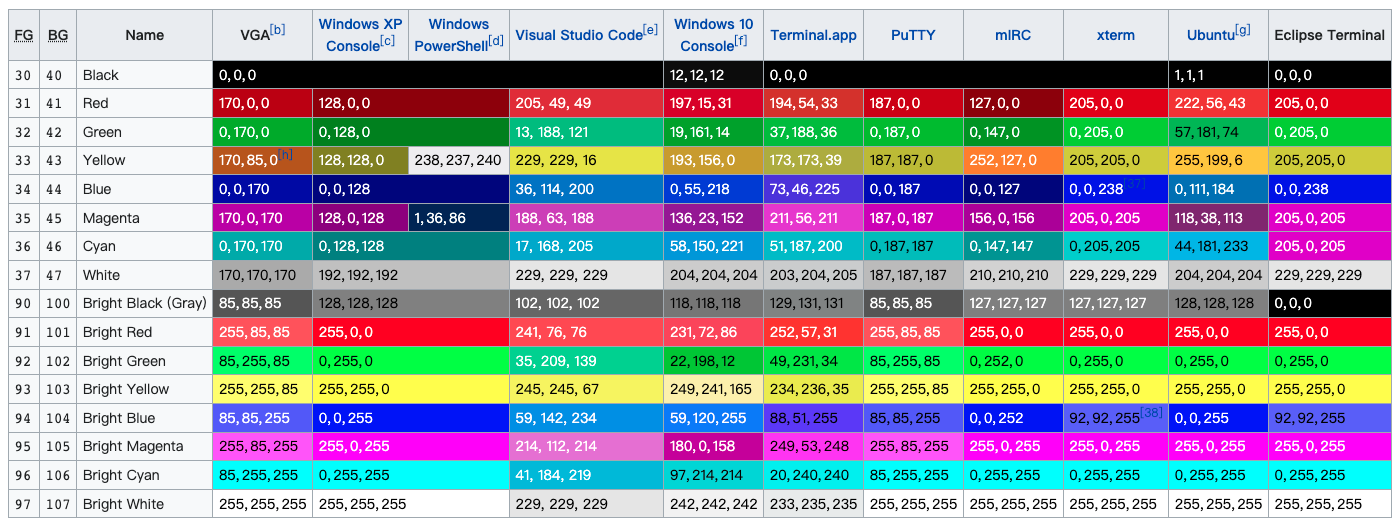
Task: Select Windows 10 Bright Green swatch 22, 198, 12
Action: pyautogui.click(x=713, y=361)
